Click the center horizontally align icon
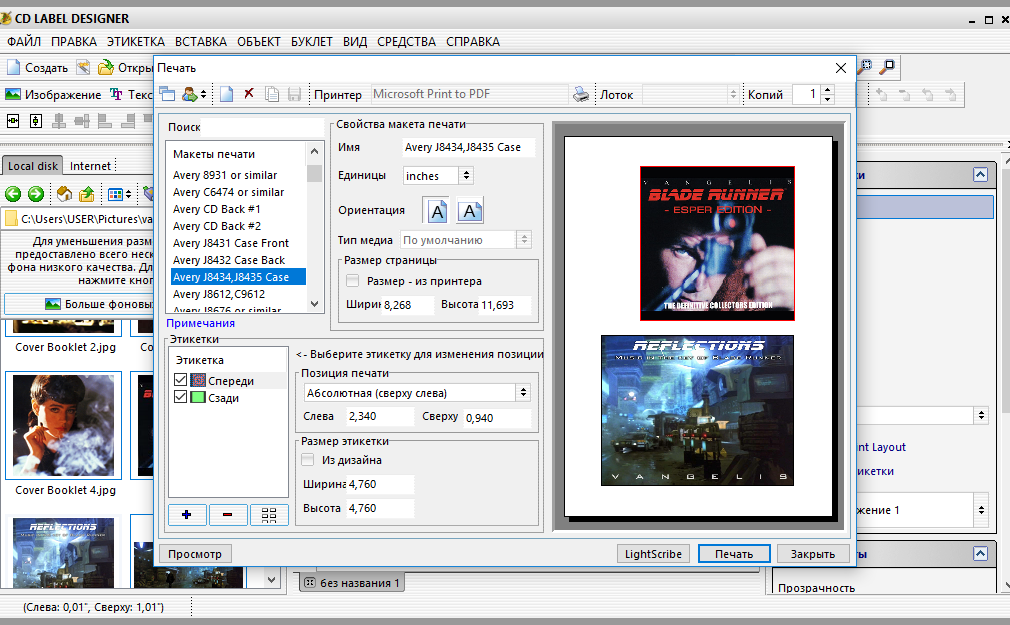The image size is (1010, 625). [13, 120]
